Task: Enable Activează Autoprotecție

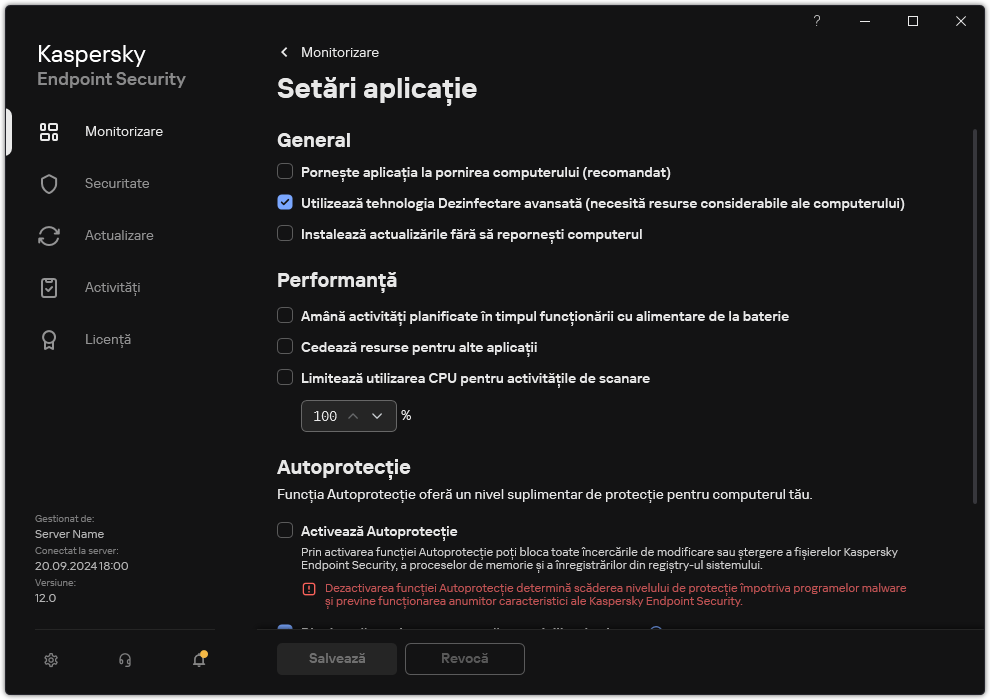Action: 284,531
